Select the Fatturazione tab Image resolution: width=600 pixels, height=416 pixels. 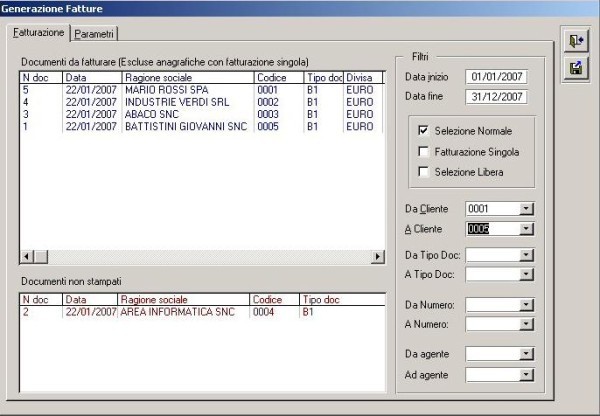click(38, 33)
